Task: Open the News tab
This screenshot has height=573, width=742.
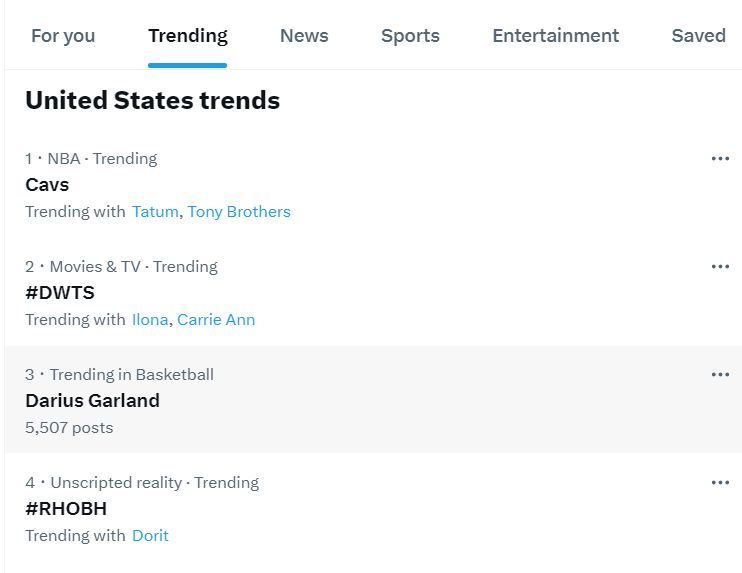Action: (x=304, y=36)
